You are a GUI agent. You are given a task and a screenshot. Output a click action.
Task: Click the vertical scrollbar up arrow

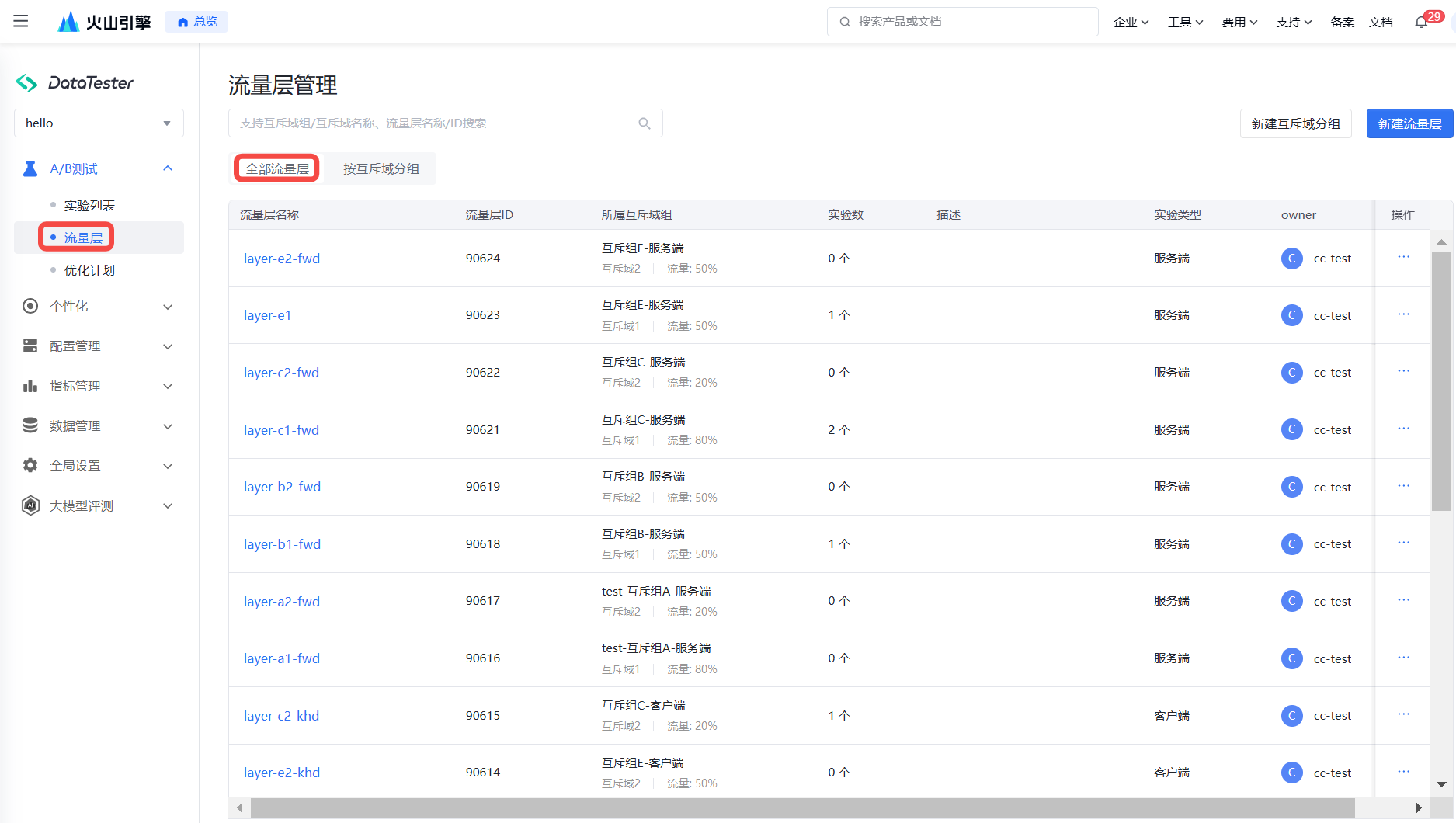point(1442,242)
